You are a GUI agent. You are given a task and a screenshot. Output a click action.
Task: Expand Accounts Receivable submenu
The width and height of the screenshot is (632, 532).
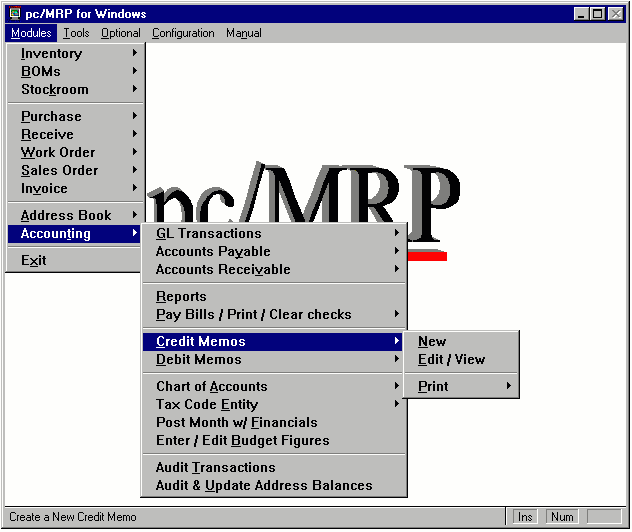click(274, 269)
